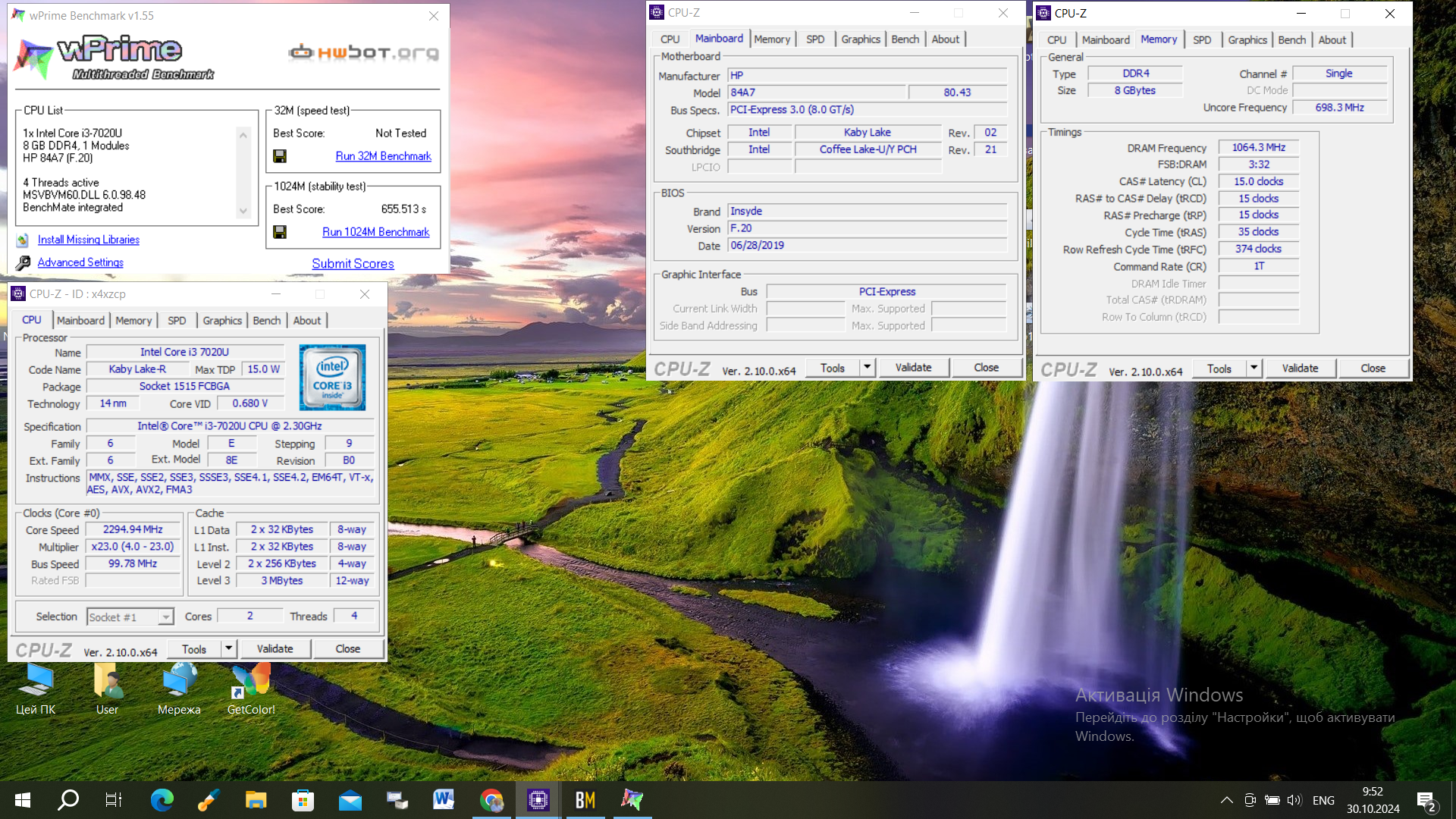The height and width of the screenshot is (819, 1456).
Task: Click the DRAM Frequency 1064.3 MHz value
Action: tap(1258, 147)
